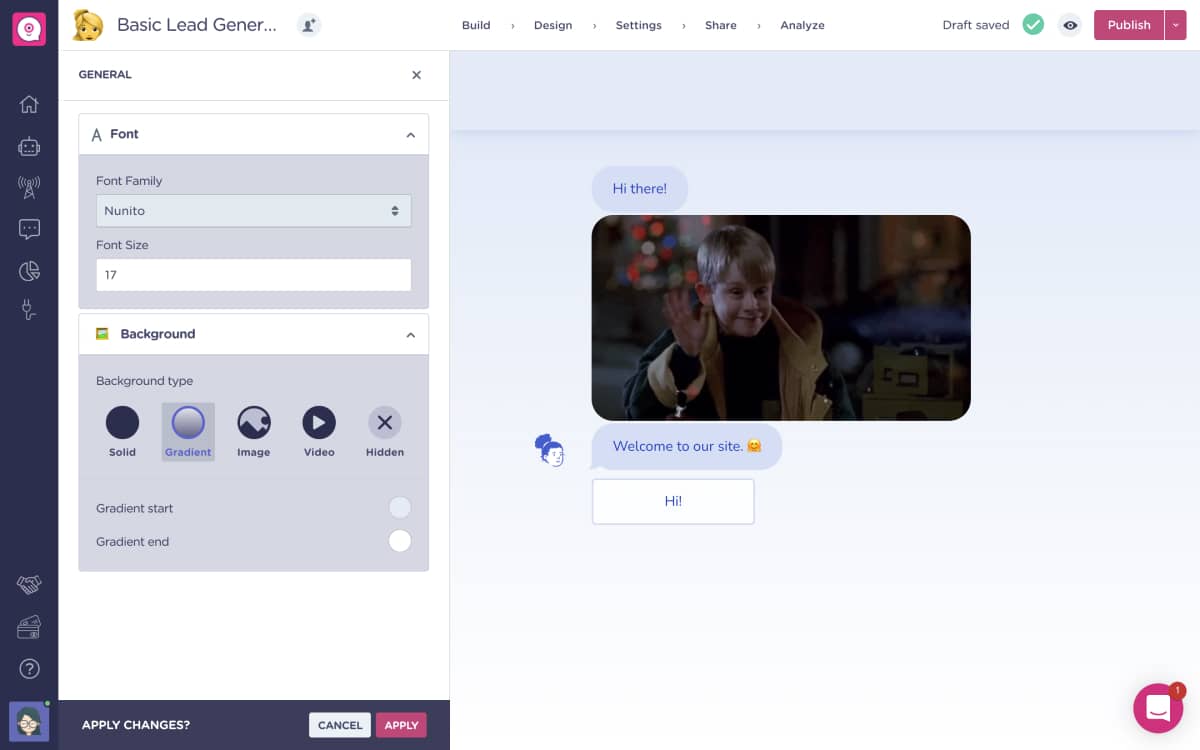
Task: Click the Draft saved status text
Action: (976, 25)
